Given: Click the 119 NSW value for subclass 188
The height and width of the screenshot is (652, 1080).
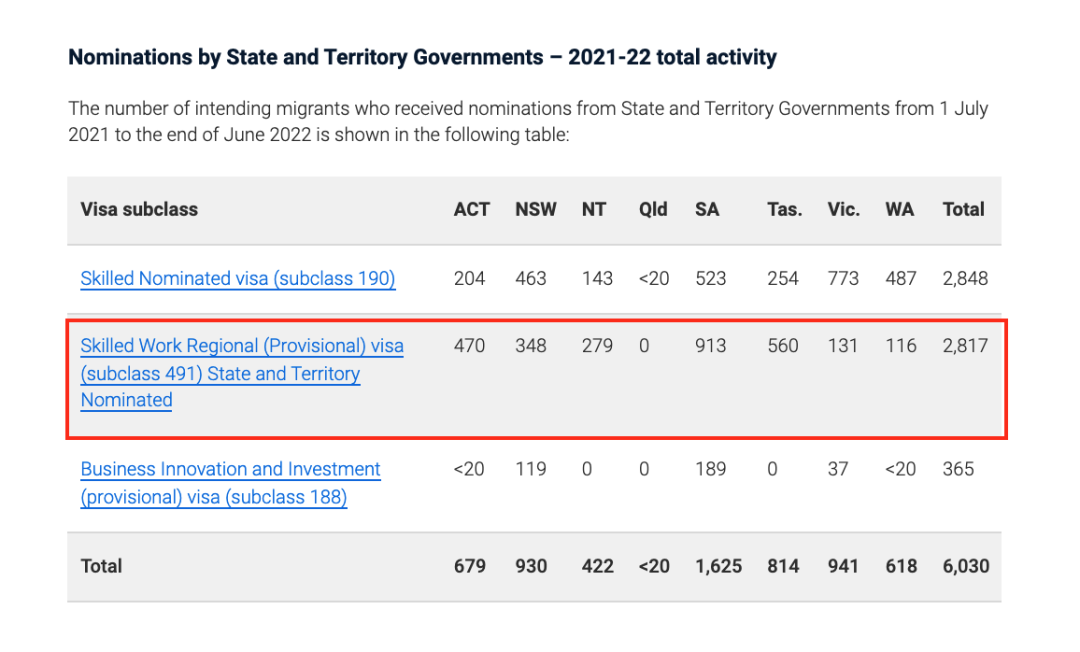Looking at the screenshot, I should pos(530,470).
